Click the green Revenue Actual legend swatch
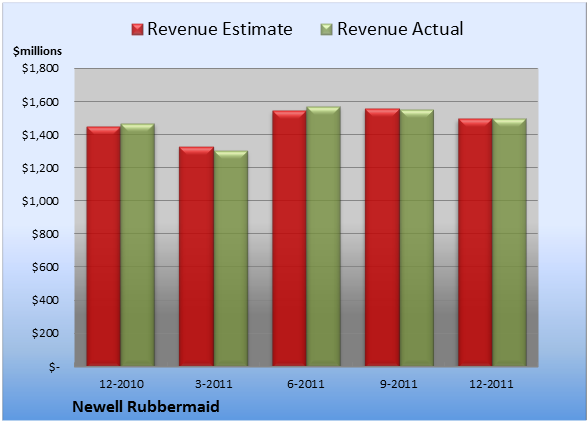This screenshot has height=422, width=588. [x=327, y=29]
